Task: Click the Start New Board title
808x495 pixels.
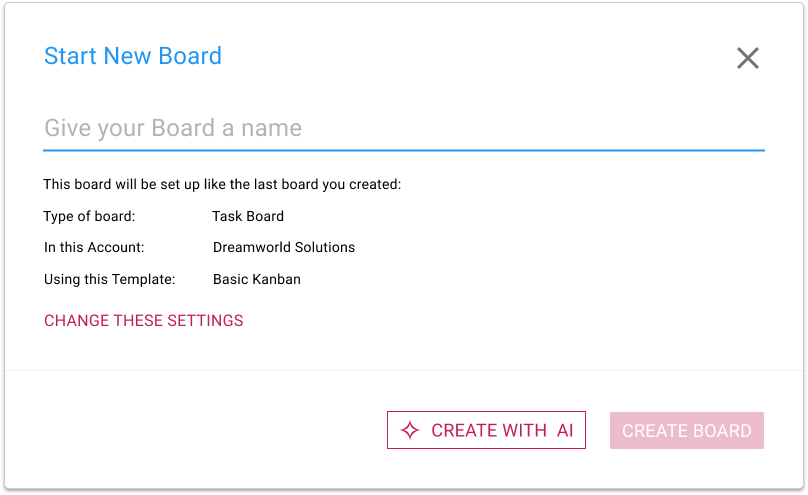Action: [133, 56]
